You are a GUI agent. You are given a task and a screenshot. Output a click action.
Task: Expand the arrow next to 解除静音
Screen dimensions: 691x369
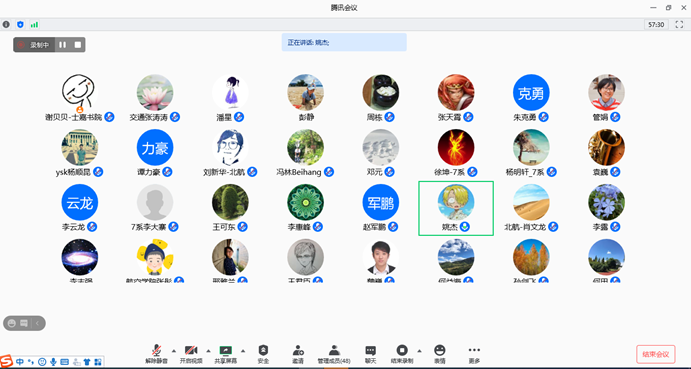[173, 351]
